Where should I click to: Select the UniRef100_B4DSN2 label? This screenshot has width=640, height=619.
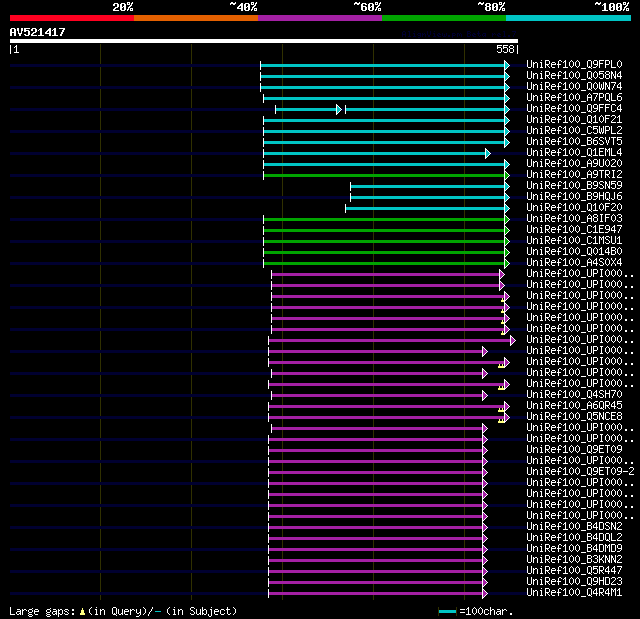pos(574,527)
